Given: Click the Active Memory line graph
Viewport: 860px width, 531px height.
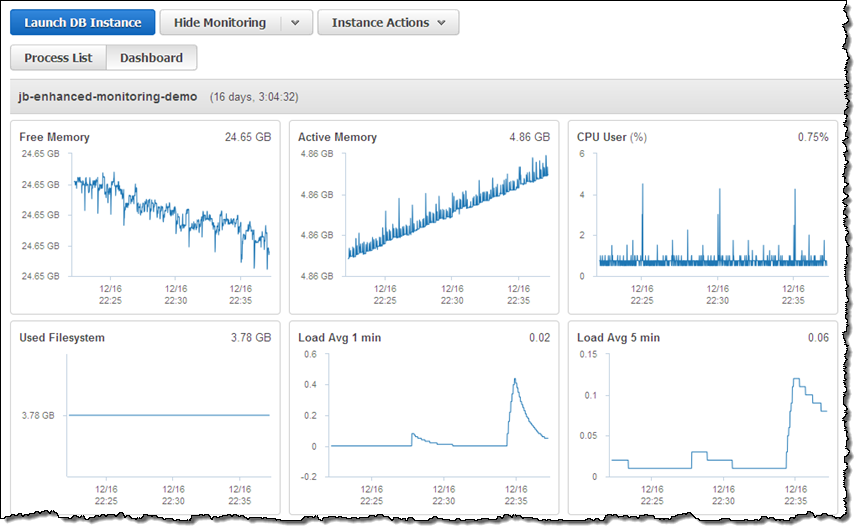Looking at the screenshot, I should (x=448, y=207).
